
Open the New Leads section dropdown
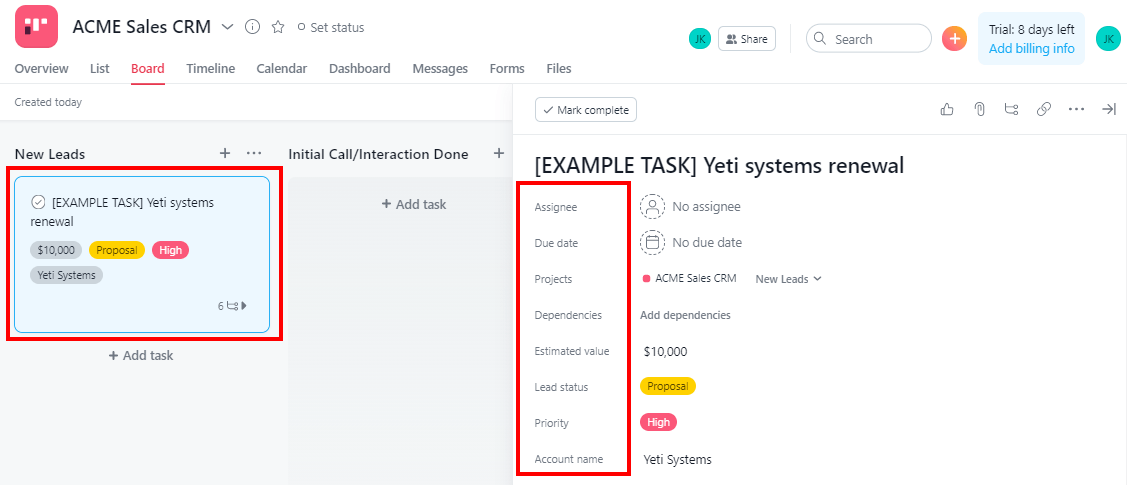[x=788, y=279]
